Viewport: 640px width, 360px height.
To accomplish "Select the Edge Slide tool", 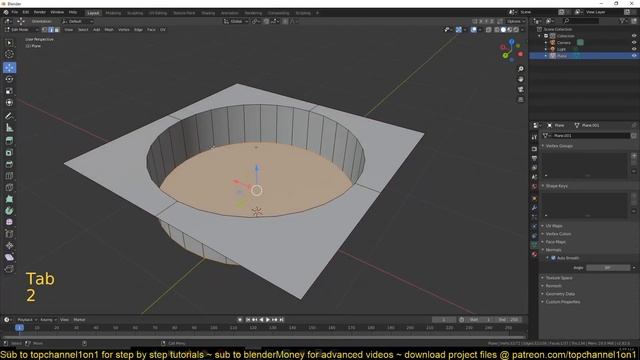I will pos(9,234).
